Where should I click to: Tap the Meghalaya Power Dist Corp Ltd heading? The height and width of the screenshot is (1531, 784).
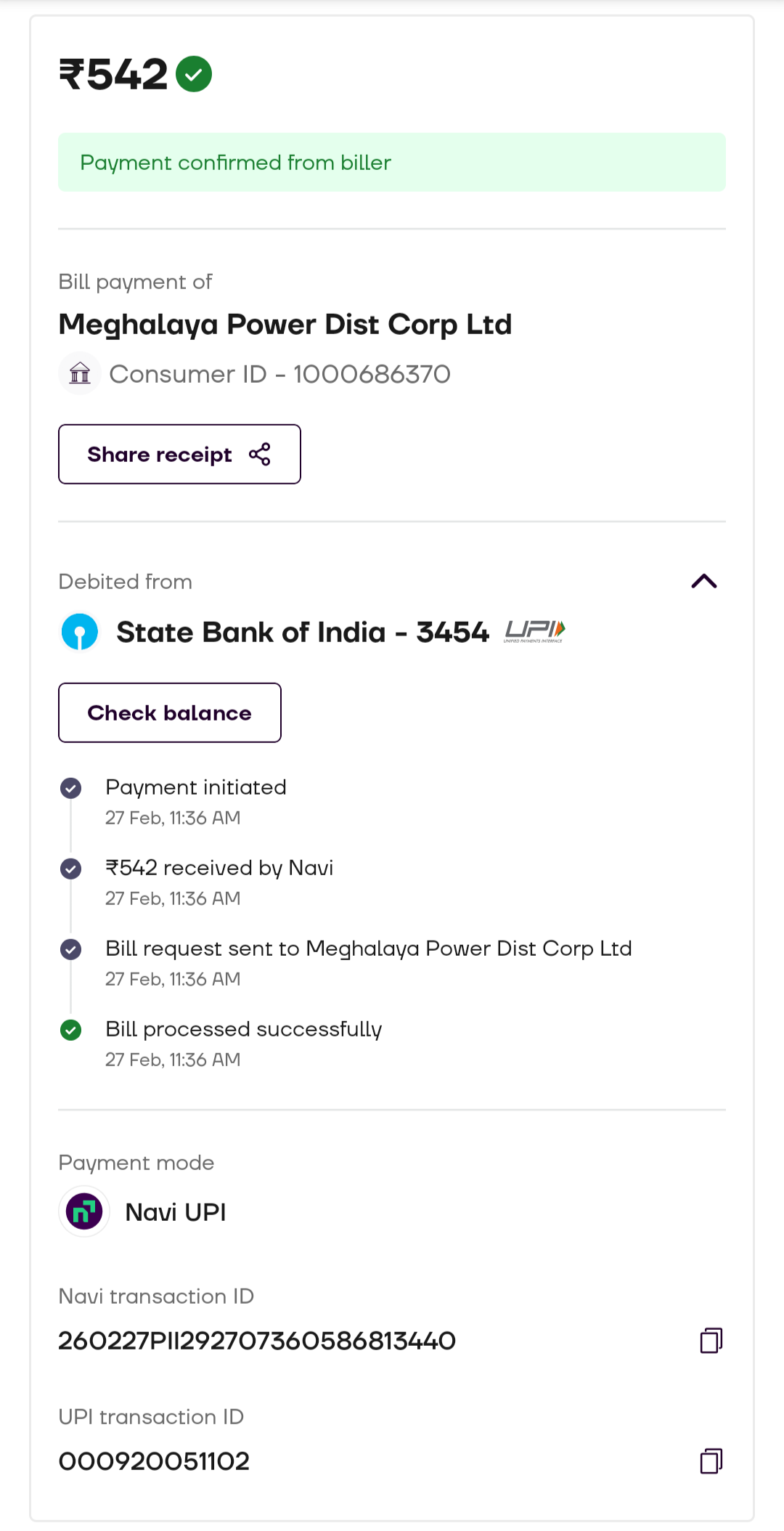point(285,324)
